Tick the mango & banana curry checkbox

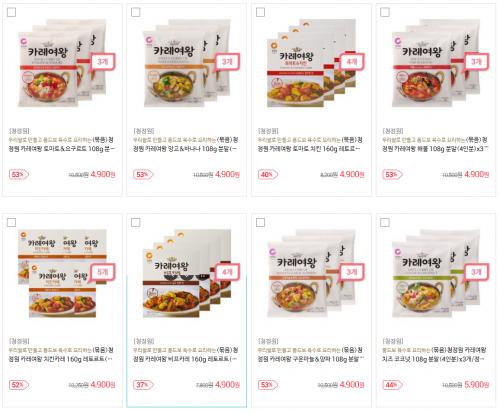click(x=136, y=12)
